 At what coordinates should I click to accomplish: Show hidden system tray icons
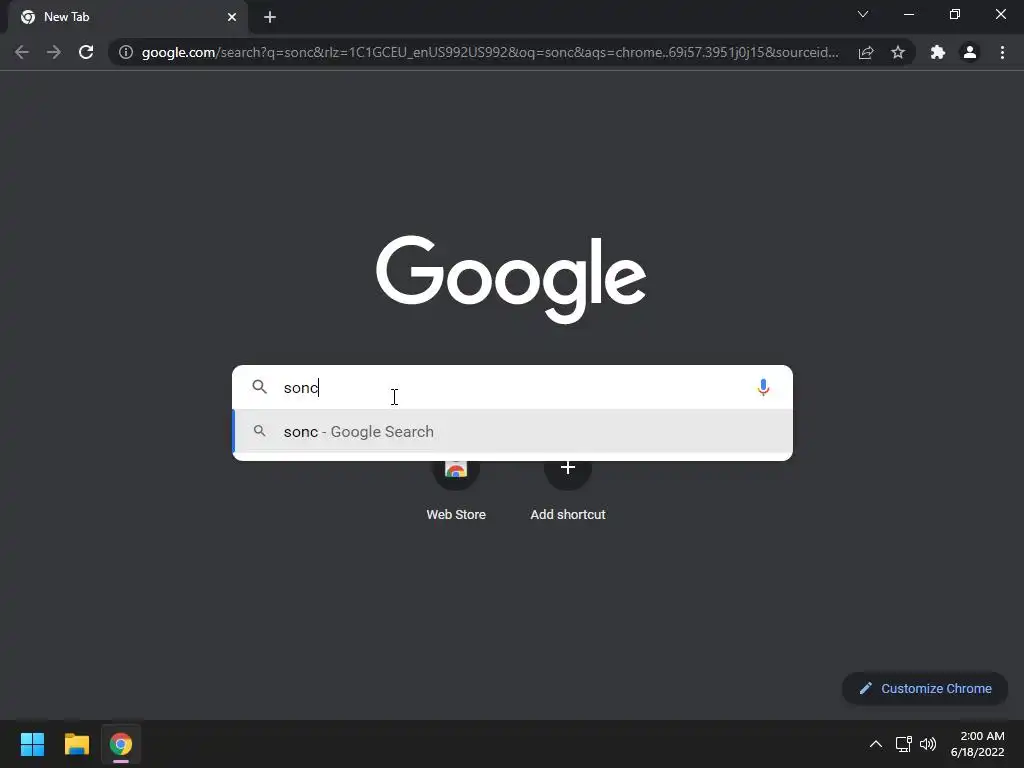click(876, 744)
